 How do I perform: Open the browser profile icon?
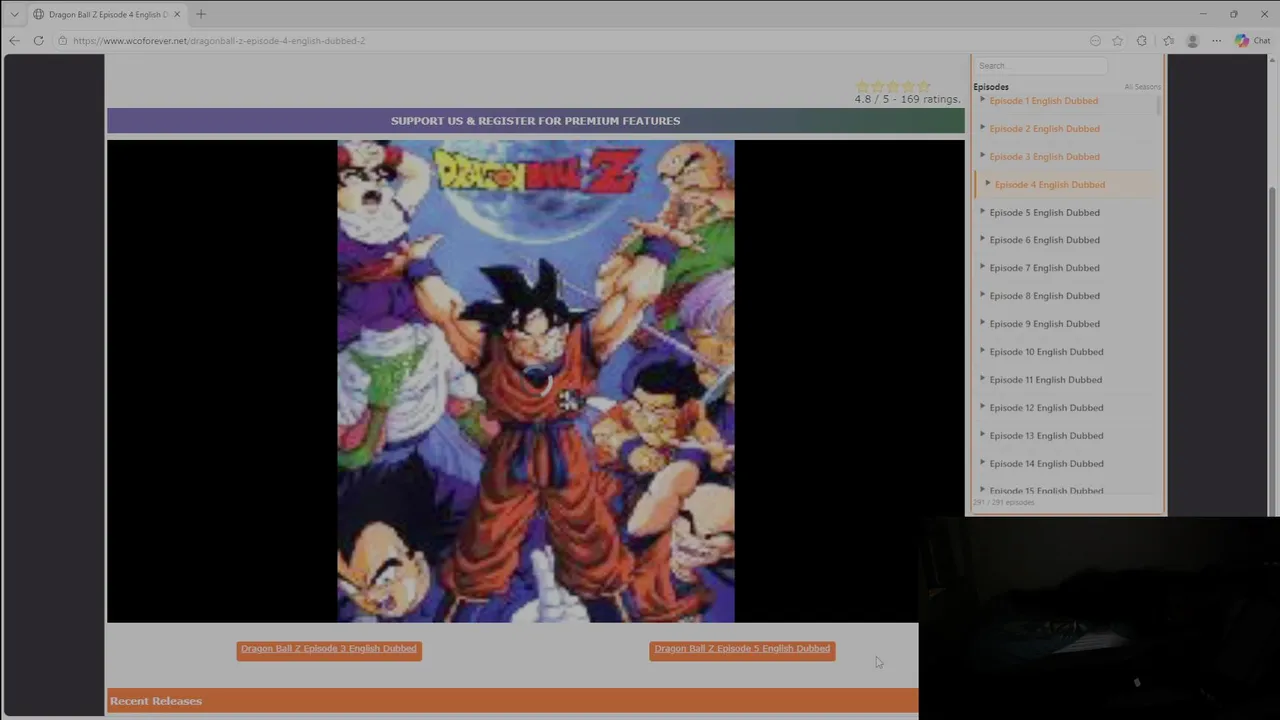point(1192,41)
